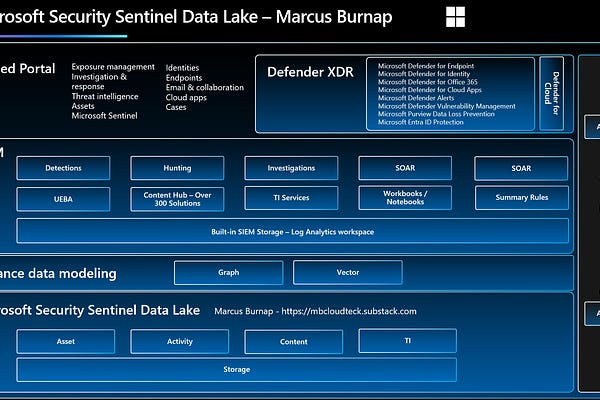Viewport: 600px width, 400px height.
Task: Click 'Threat intelligence' text
Action: 105,96
